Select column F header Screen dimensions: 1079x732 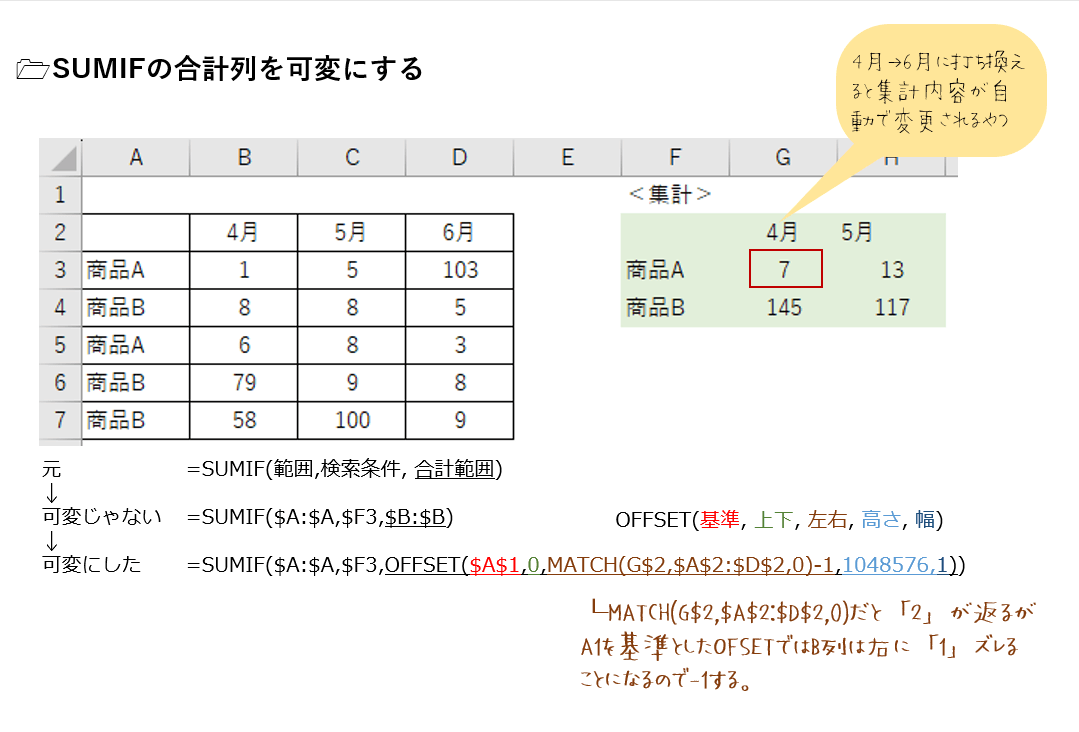click(675, 157)
